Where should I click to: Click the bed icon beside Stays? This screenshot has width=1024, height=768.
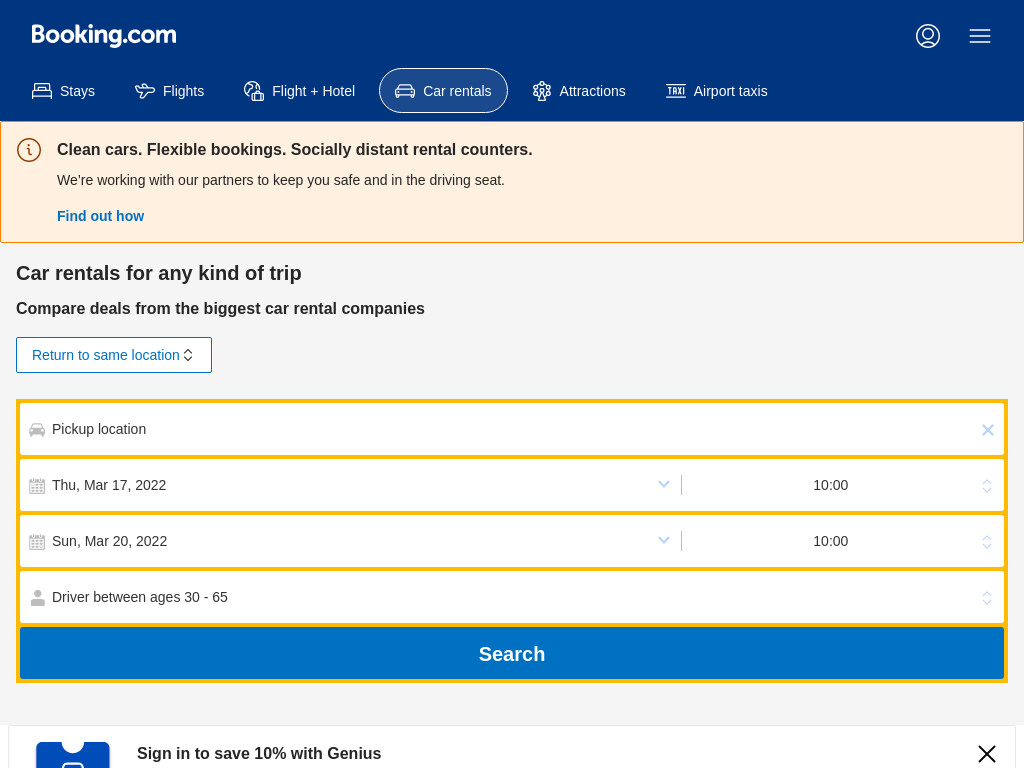click(42, 91)
